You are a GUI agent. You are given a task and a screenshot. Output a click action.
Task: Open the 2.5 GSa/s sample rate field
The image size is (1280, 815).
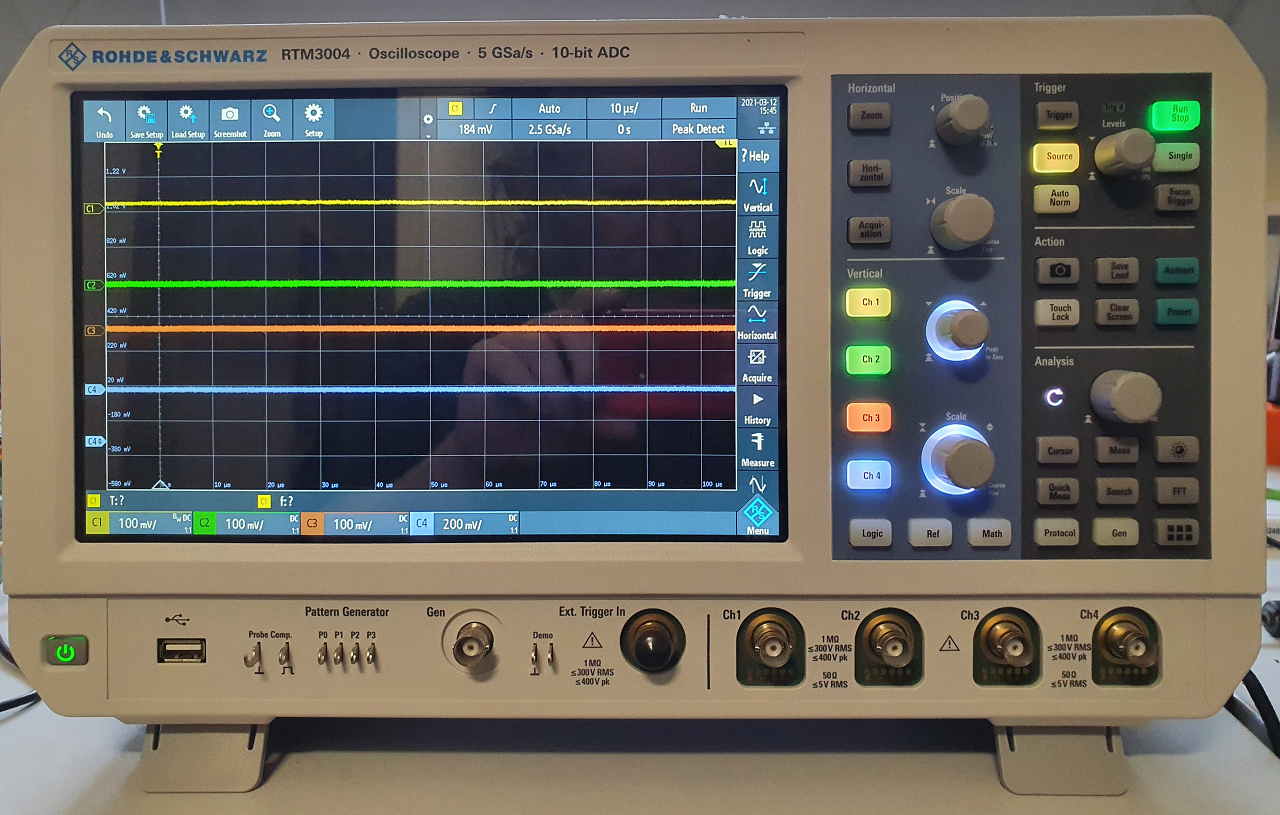click(x=549, y=129)
